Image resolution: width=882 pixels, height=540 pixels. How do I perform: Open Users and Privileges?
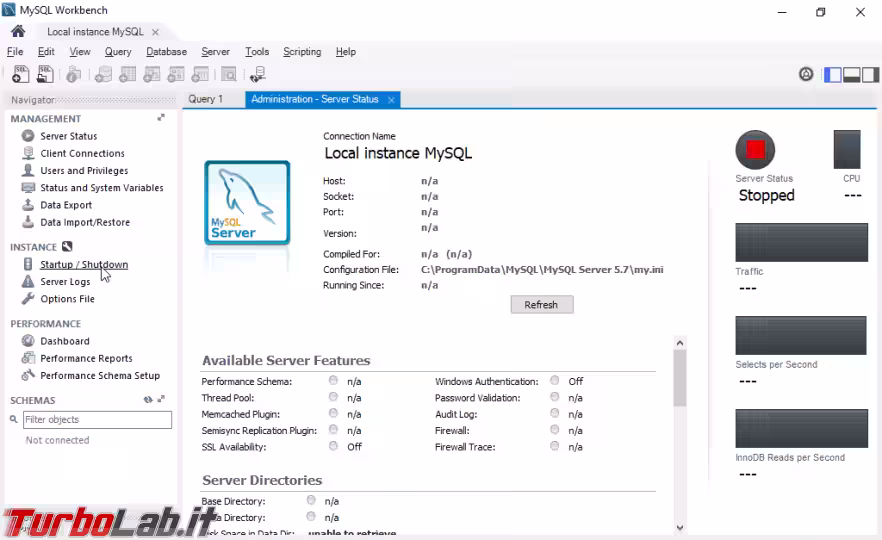coord(84,171)
